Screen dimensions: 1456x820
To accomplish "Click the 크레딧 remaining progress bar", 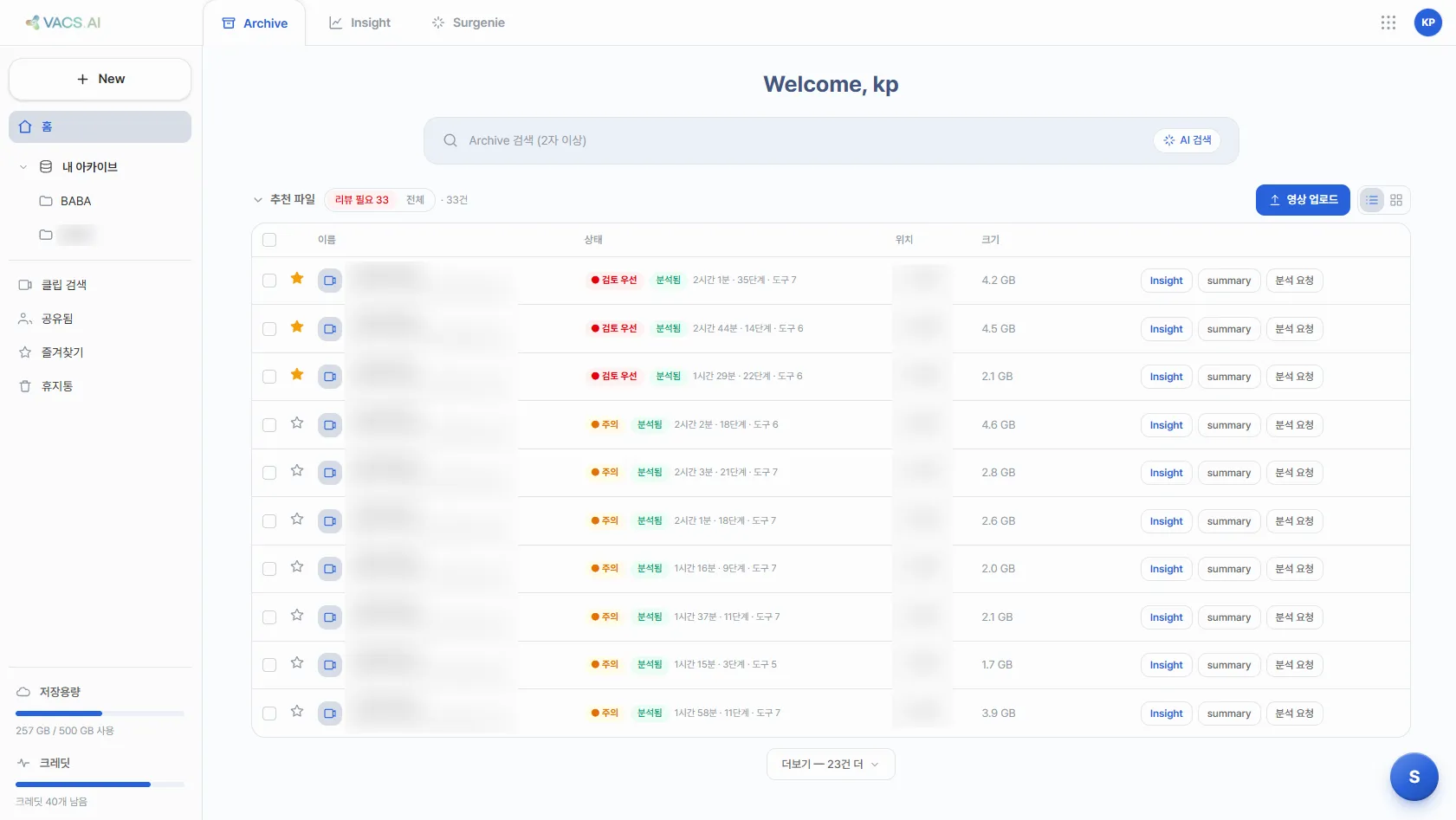I will [100, 784].
